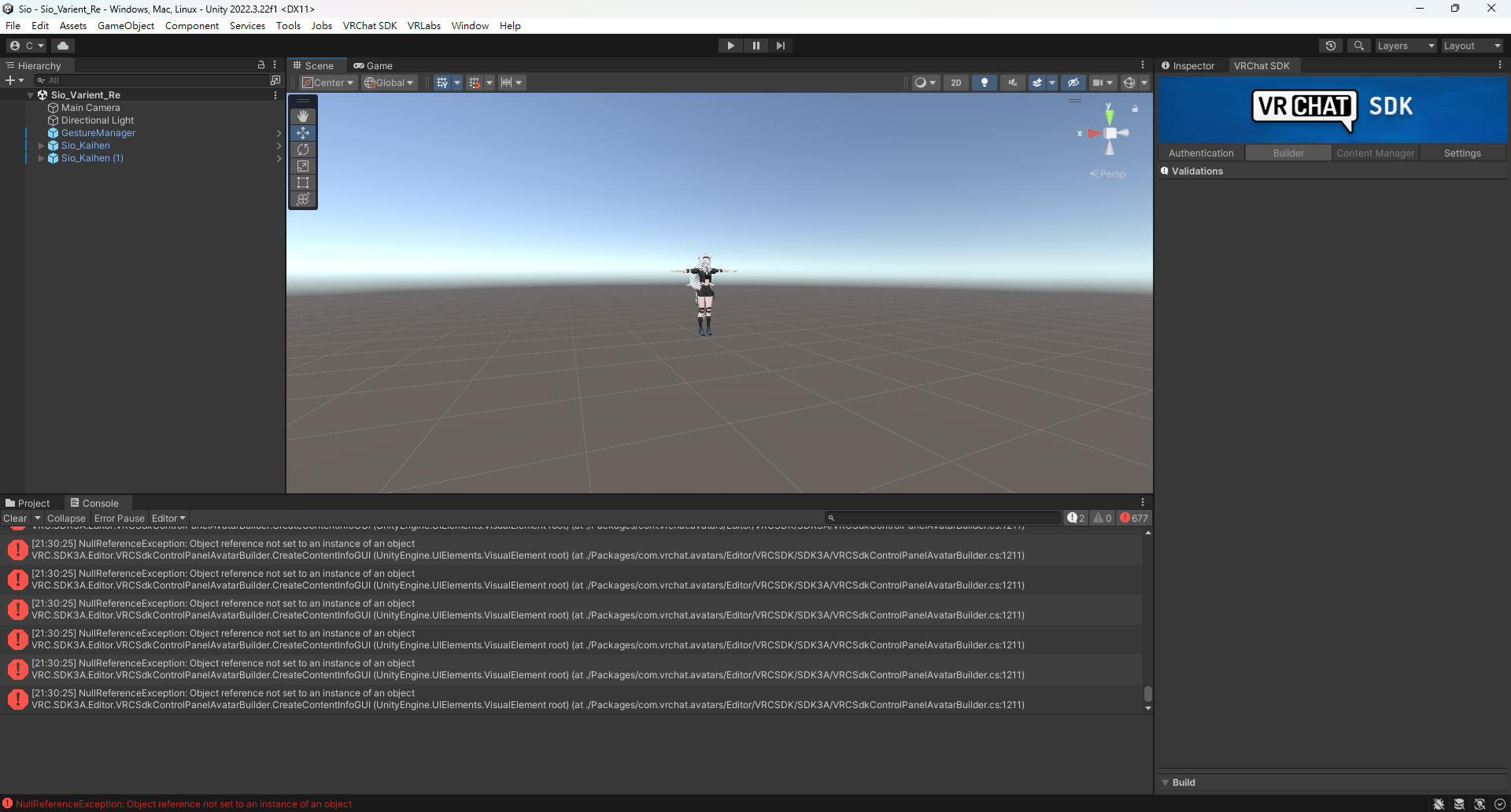Toggle Collapse in the Console

(x=66, y=518)
